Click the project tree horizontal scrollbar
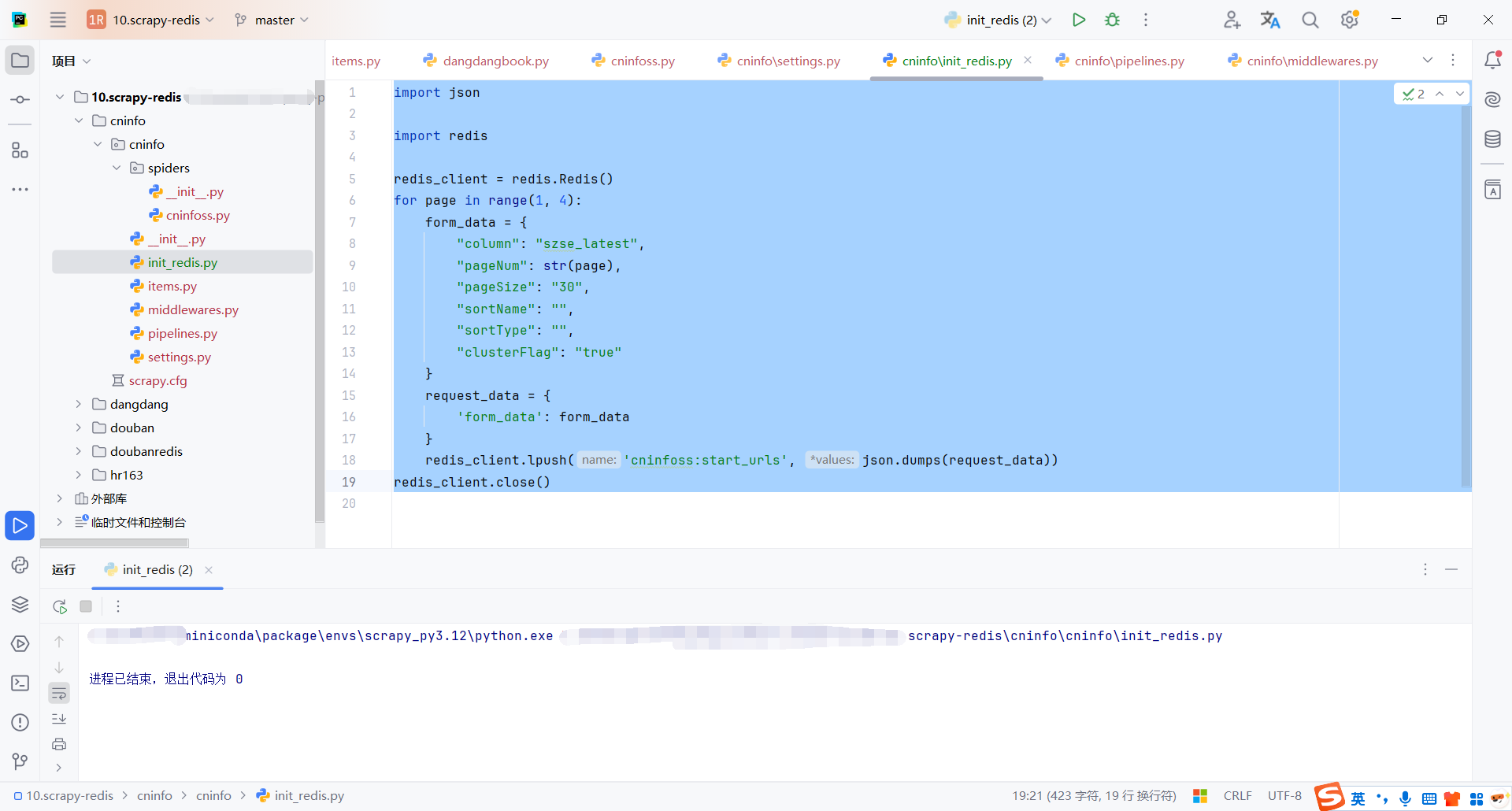Image resolution: width=1512 pixels, height=811 pixels. click(114, 543)
